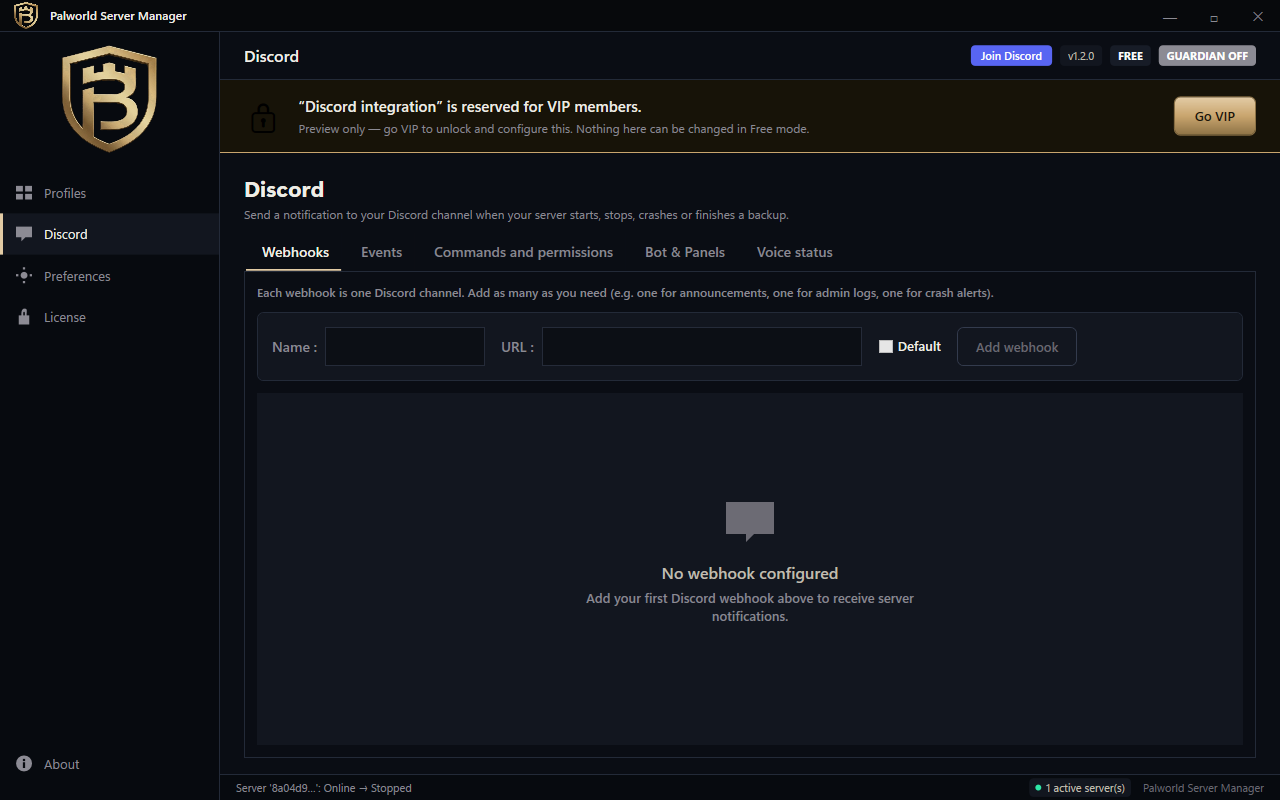Click 'Palworld Server Manager' status bar text
Image resolution: width=1280 pixels, height=800 pixels.
pyautogui.click(x=1203, y=788)
